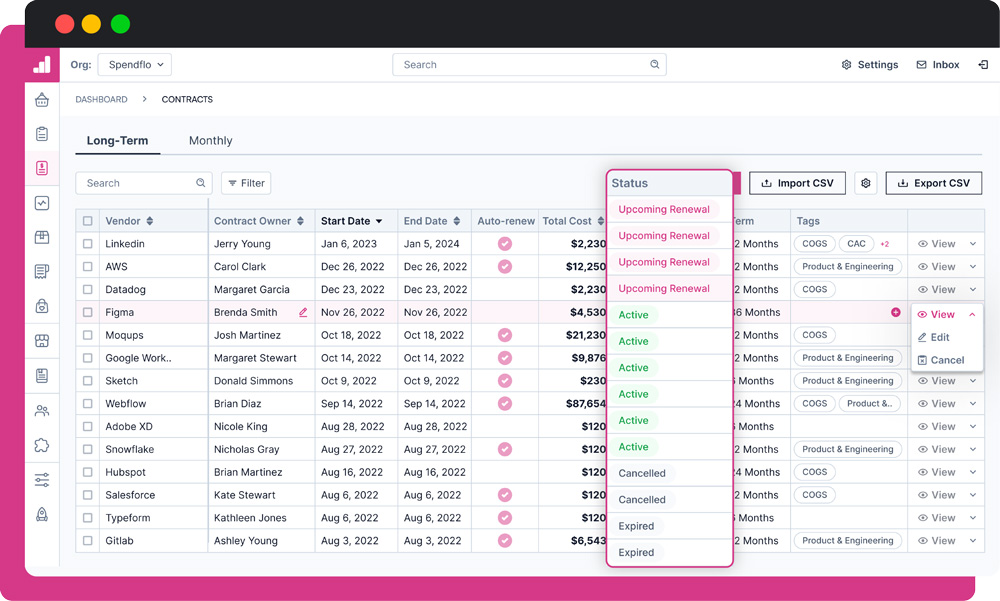Expand the Datadog row action chevron
This screenshot has width=1000, height=601.
(x=973, y=290)
